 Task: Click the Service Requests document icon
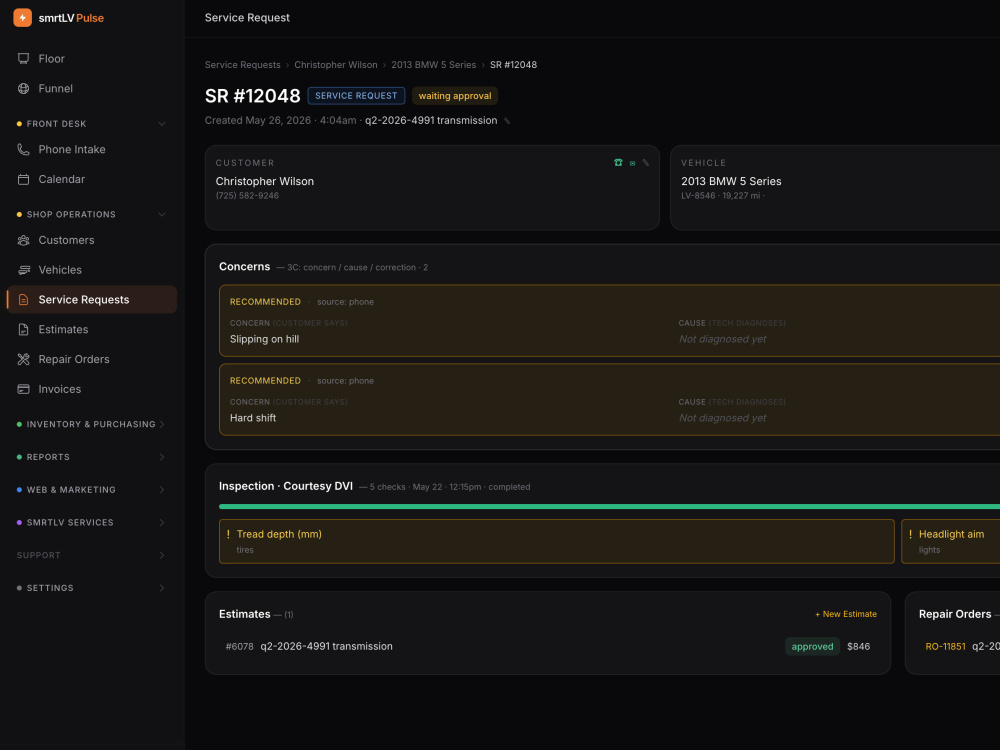pos(24,300)
